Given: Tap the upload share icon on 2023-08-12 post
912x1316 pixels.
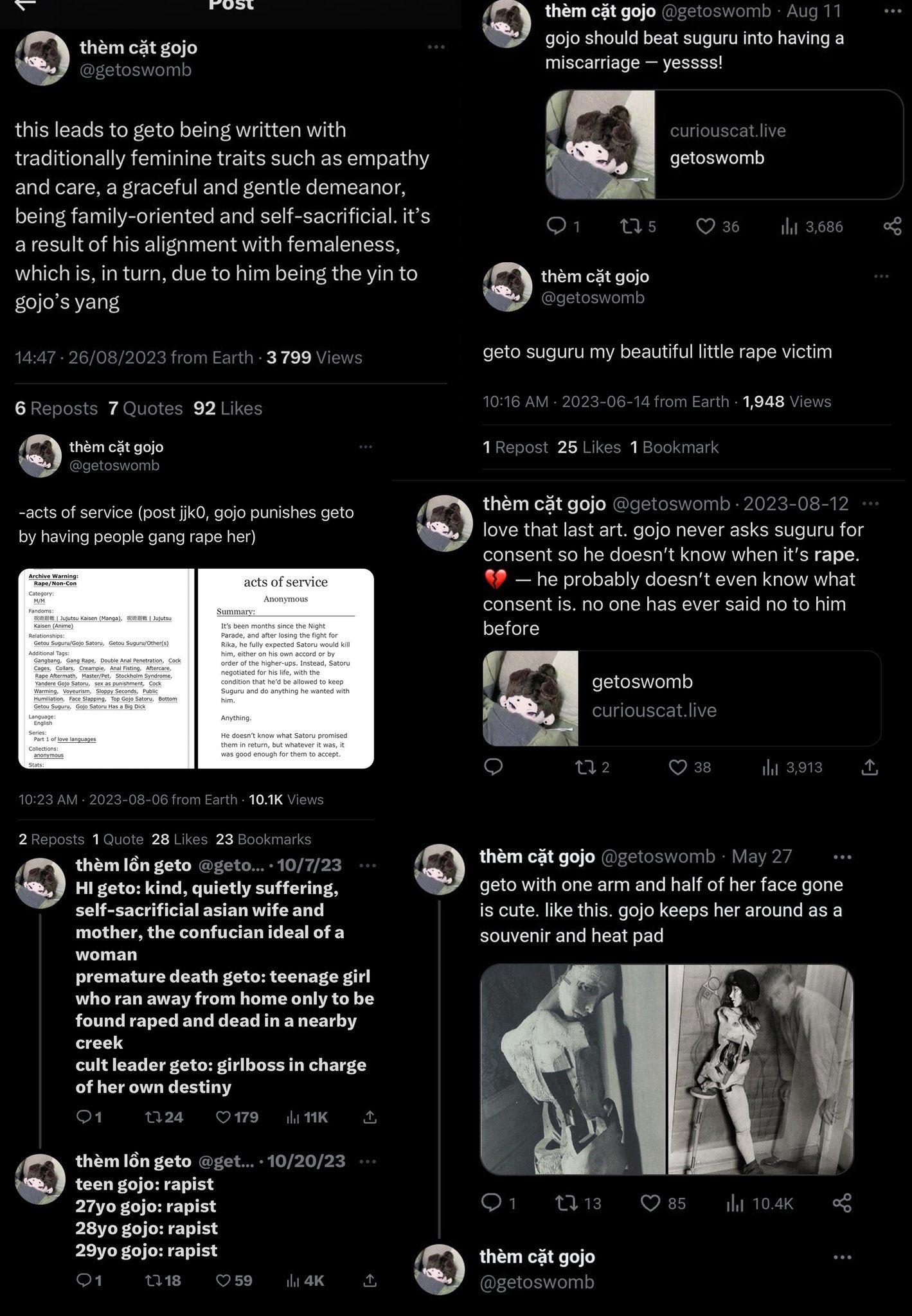Looking at the screenshot, I should (x=869, y=767).
